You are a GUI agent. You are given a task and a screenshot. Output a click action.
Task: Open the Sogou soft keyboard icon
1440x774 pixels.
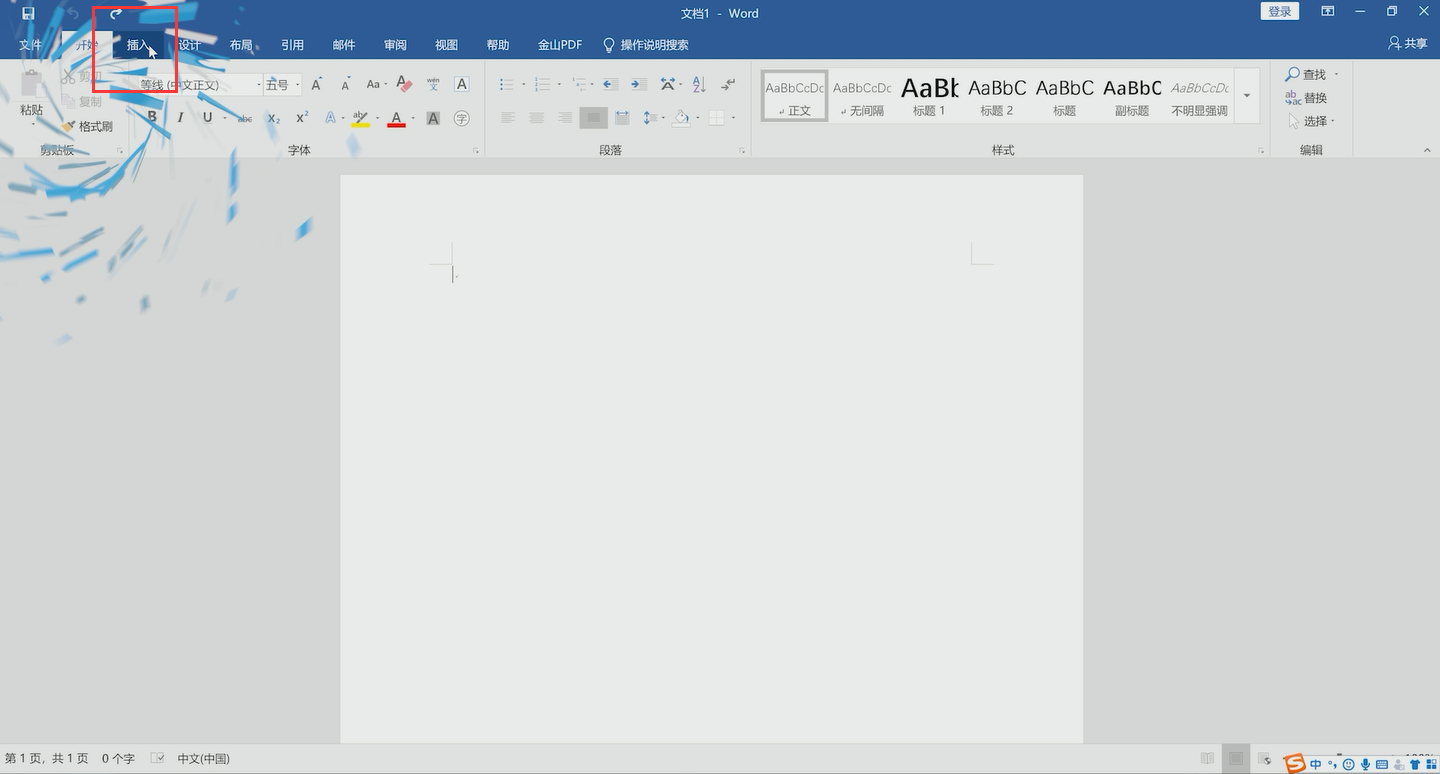1382,765
